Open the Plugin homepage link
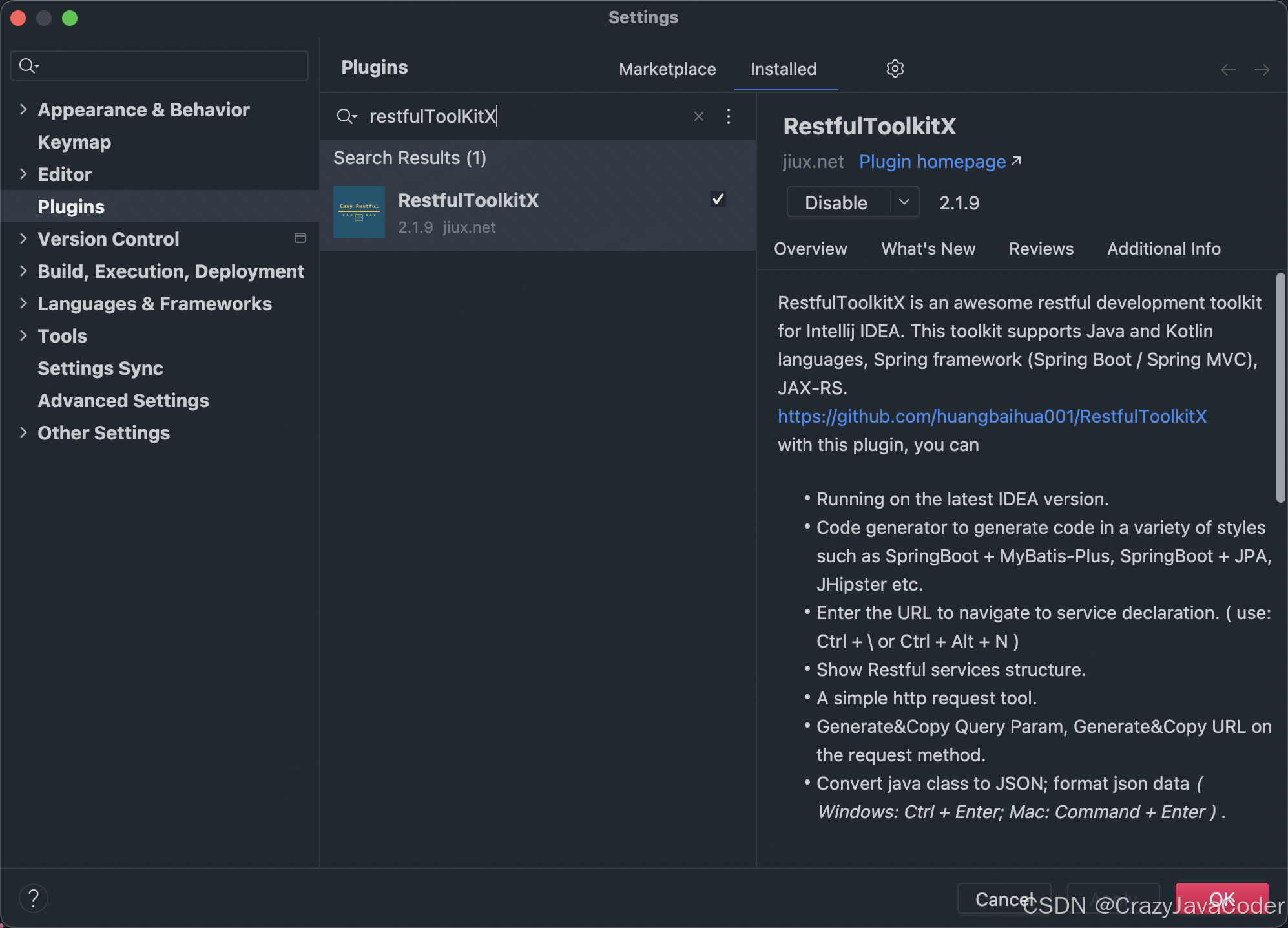 click(x=932, y=162)
